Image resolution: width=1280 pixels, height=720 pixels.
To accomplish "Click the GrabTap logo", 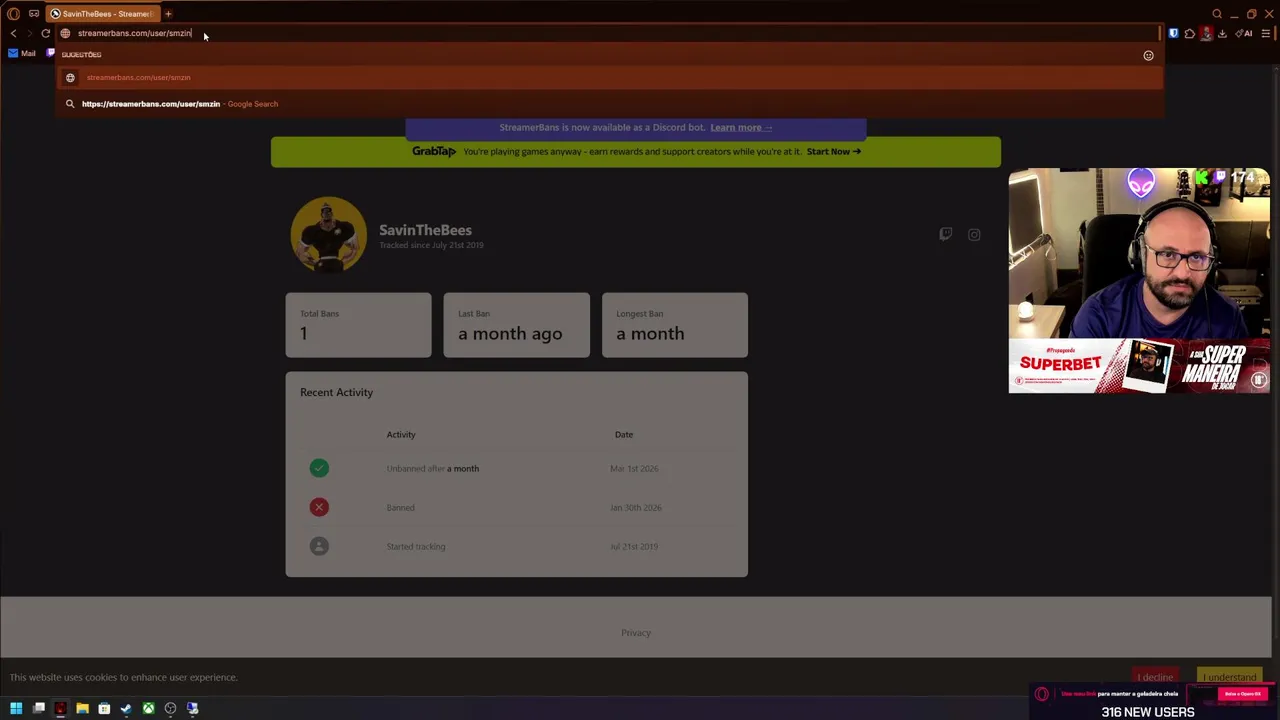I will point(434,151).
